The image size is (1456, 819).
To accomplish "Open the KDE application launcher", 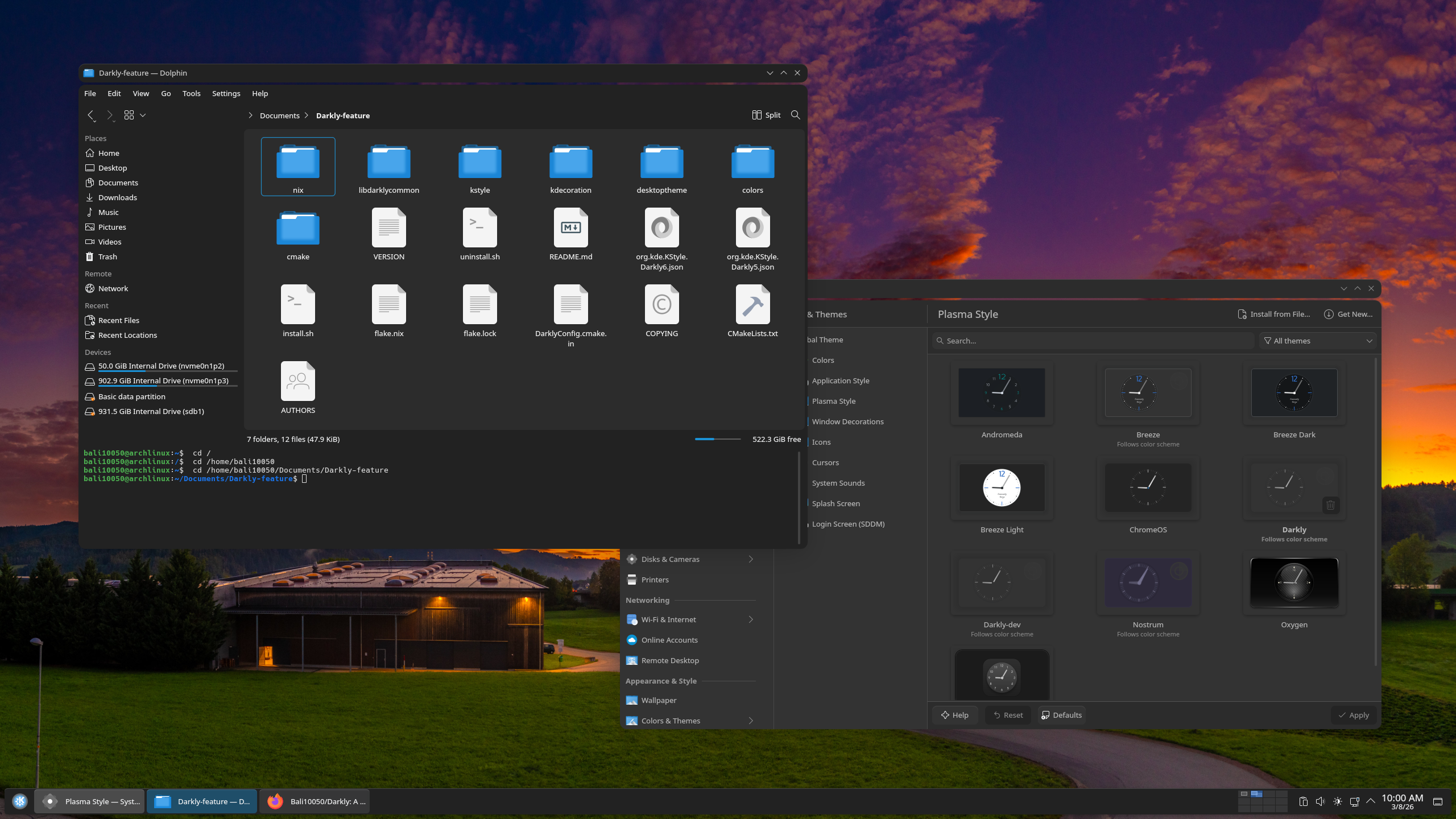I will click(x=20, y=801).
